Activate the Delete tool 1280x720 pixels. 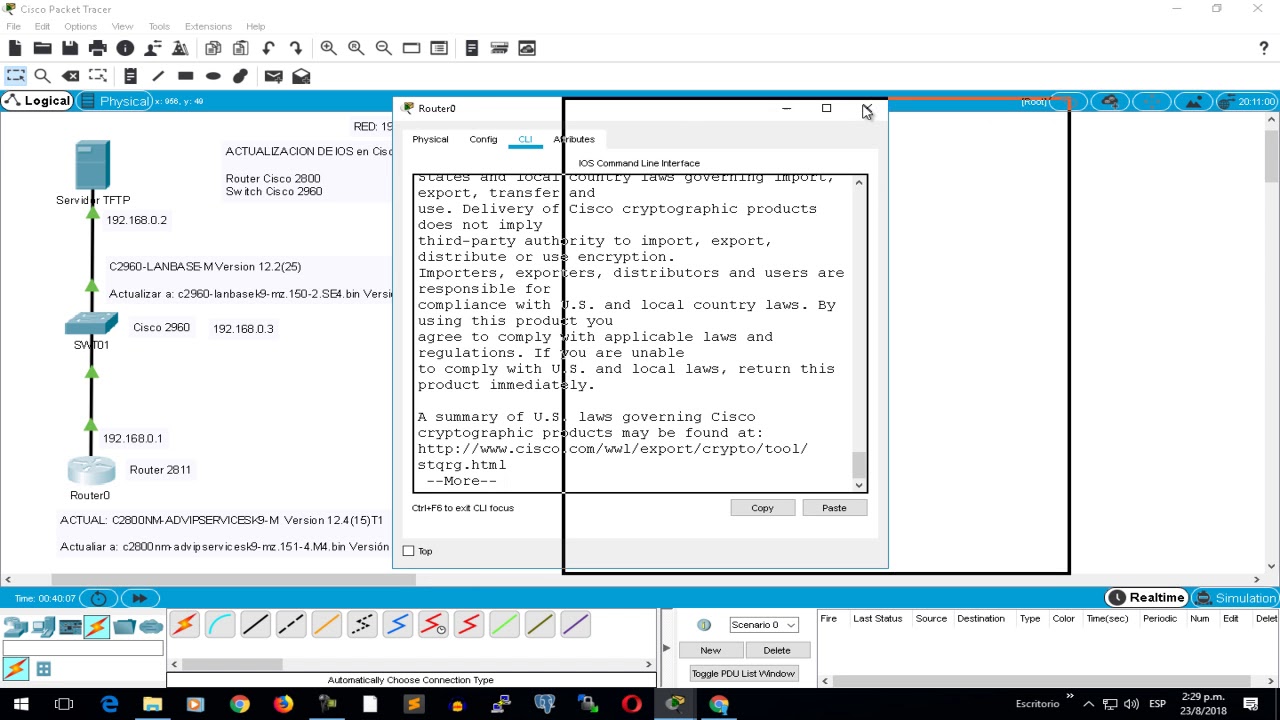click(x=70, y=76)
